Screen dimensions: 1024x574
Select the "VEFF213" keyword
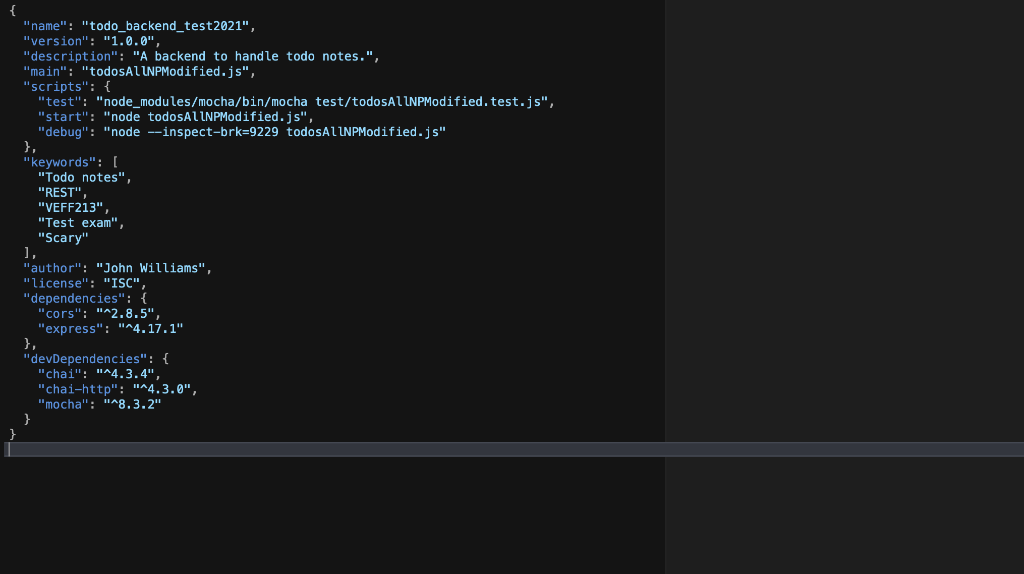(x=71, y=208)
